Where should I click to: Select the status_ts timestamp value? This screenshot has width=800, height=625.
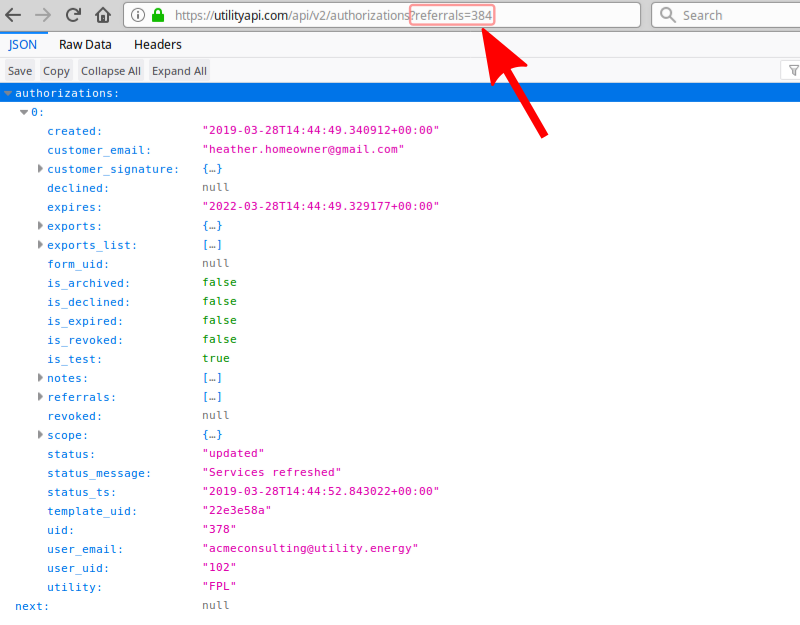(x=320, y=491)
